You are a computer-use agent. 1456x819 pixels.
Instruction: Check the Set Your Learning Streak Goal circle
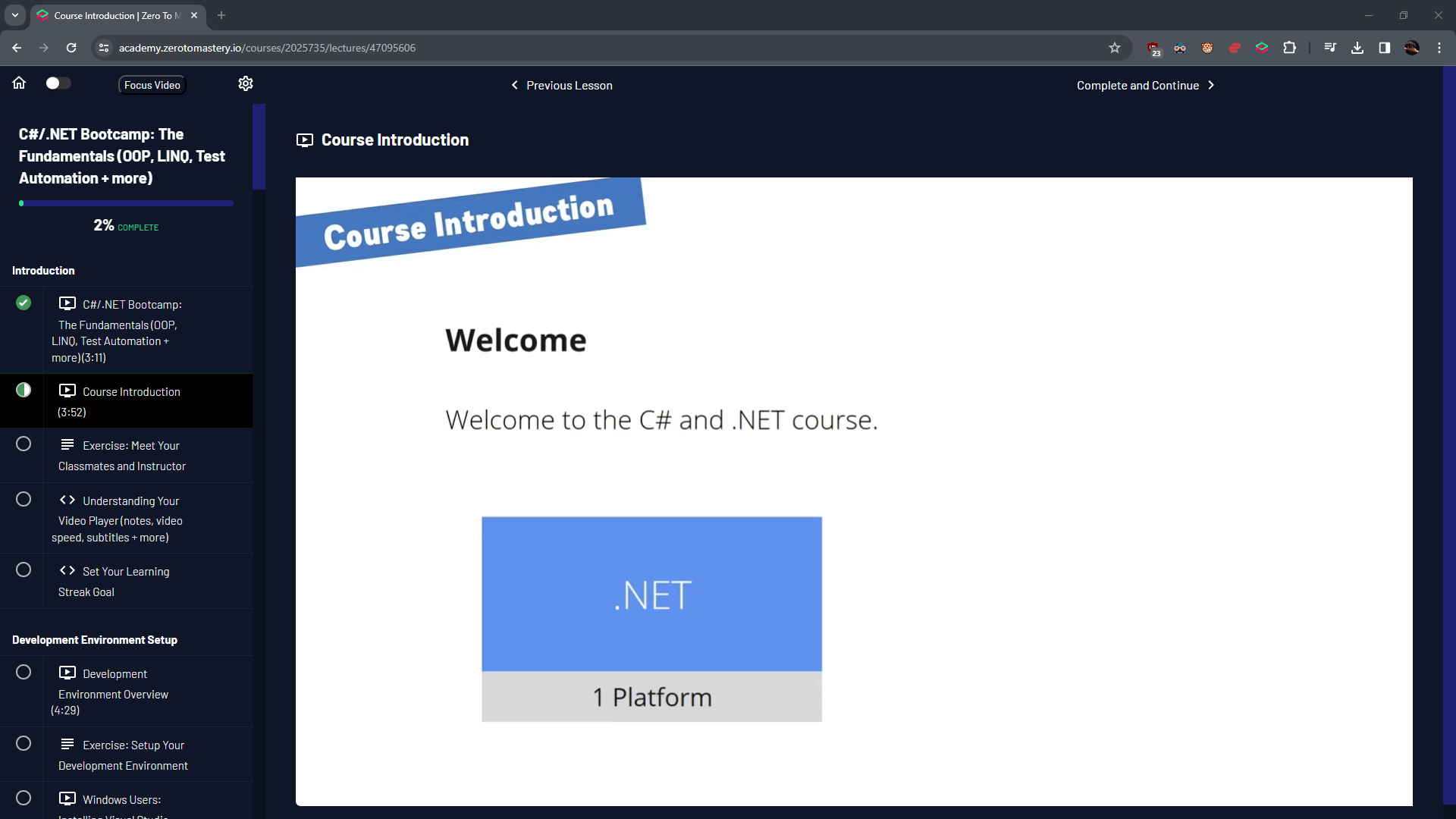coord(24,570)
